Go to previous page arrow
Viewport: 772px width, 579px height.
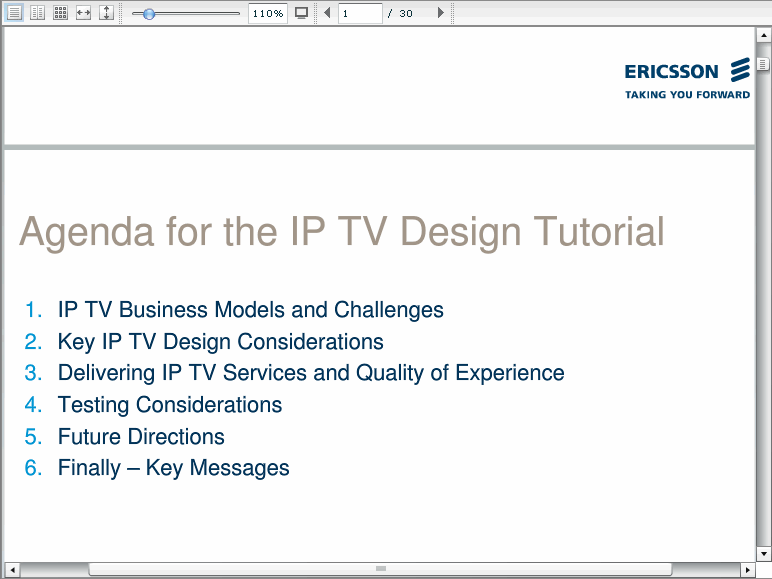click(327, 12)
